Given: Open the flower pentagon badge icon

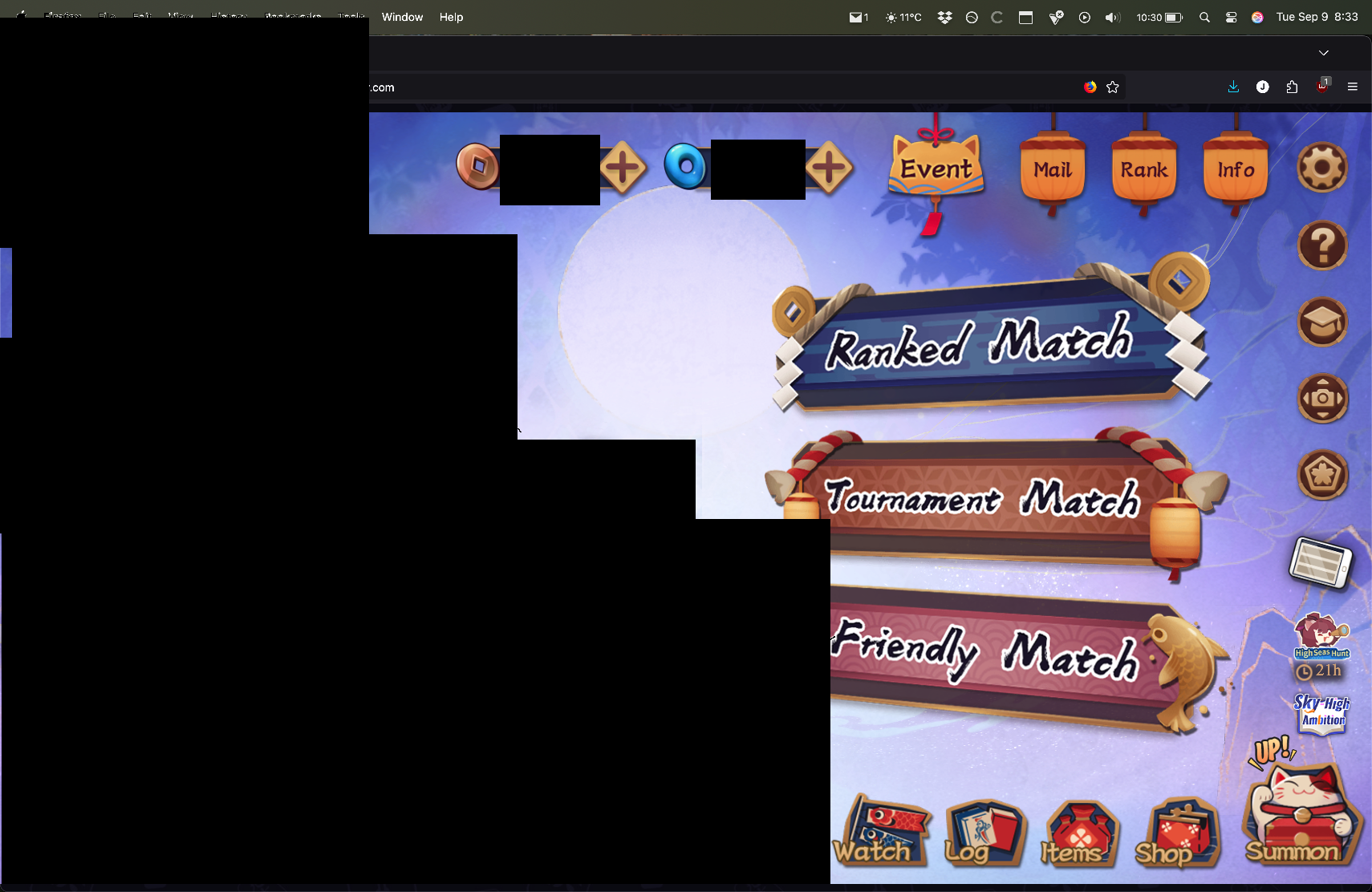Looking at the screenshot, I should point(1322,475).
